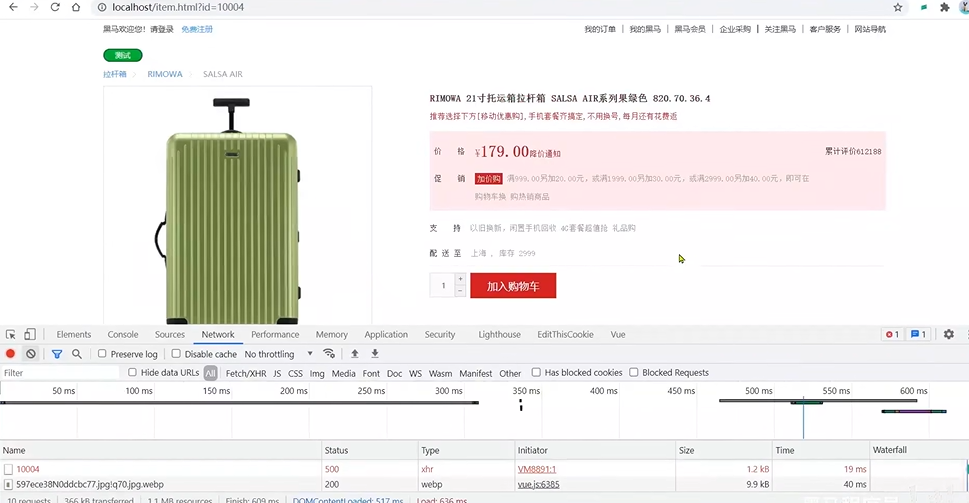Open the Lighthouse tab
The height and width of the screenshot is (503, 969).
499,334
